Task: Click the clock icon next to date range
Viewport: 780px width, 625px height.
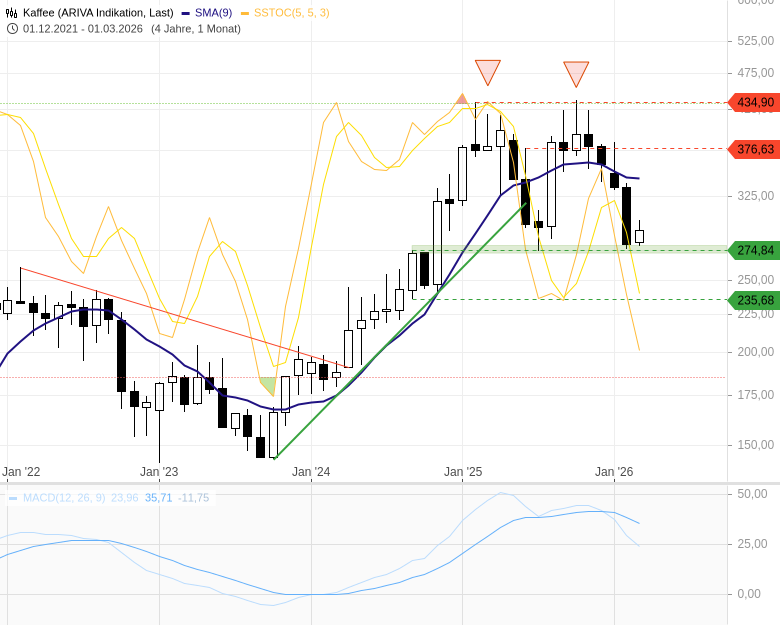Action: coord(12,28)
